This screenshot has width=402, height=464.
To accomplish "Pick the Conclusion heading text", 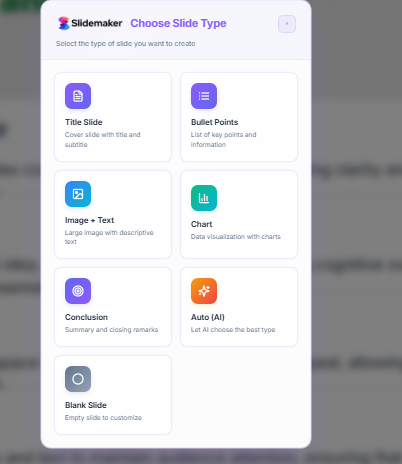I will tap(86, 317).
